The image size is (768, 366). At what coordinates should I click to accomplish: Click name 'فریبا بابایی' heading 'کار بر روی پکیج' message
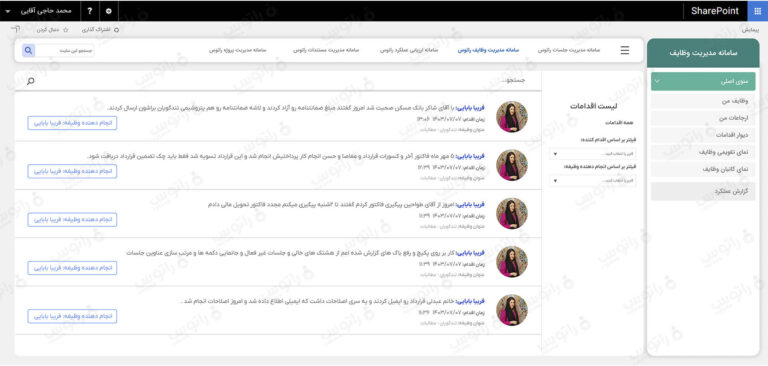click(x=470, y=253)
